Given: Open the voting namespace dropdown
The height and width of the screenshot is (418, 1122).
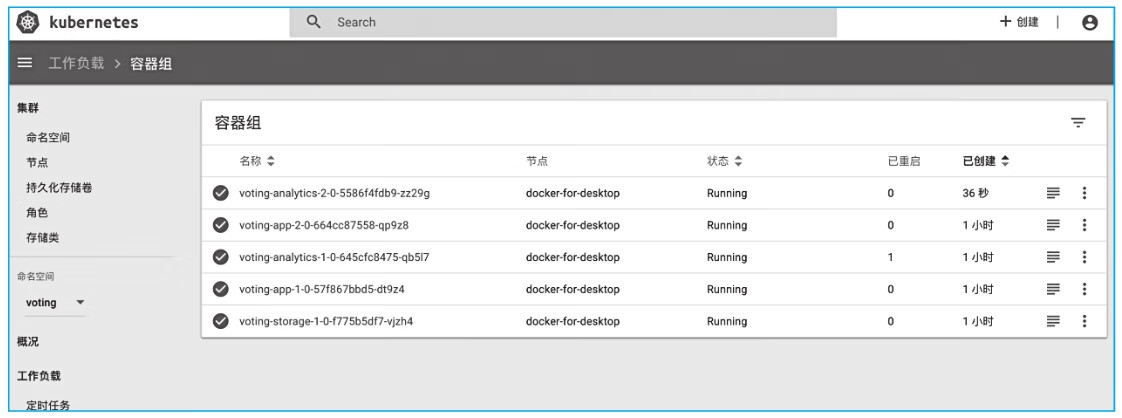Looking at the screenshot, I should (54, 302).
